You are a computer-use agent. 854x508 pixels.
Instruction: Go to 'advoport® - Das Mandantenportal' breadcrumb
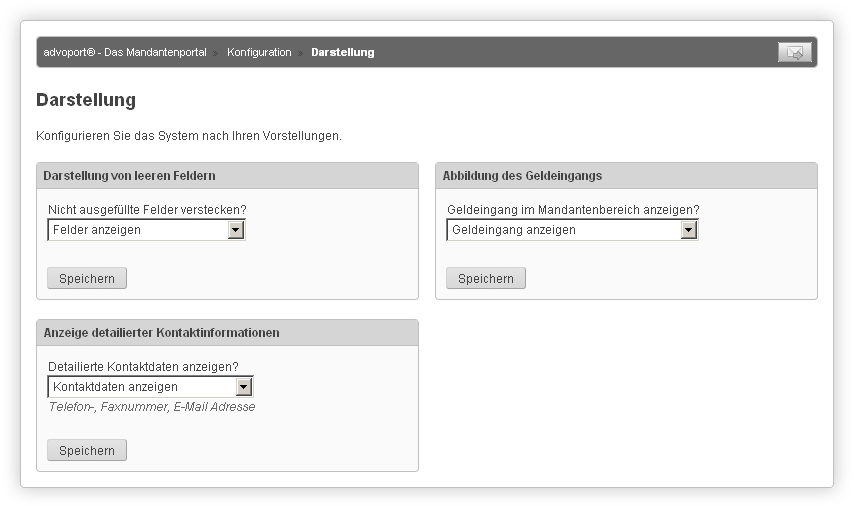125,52
